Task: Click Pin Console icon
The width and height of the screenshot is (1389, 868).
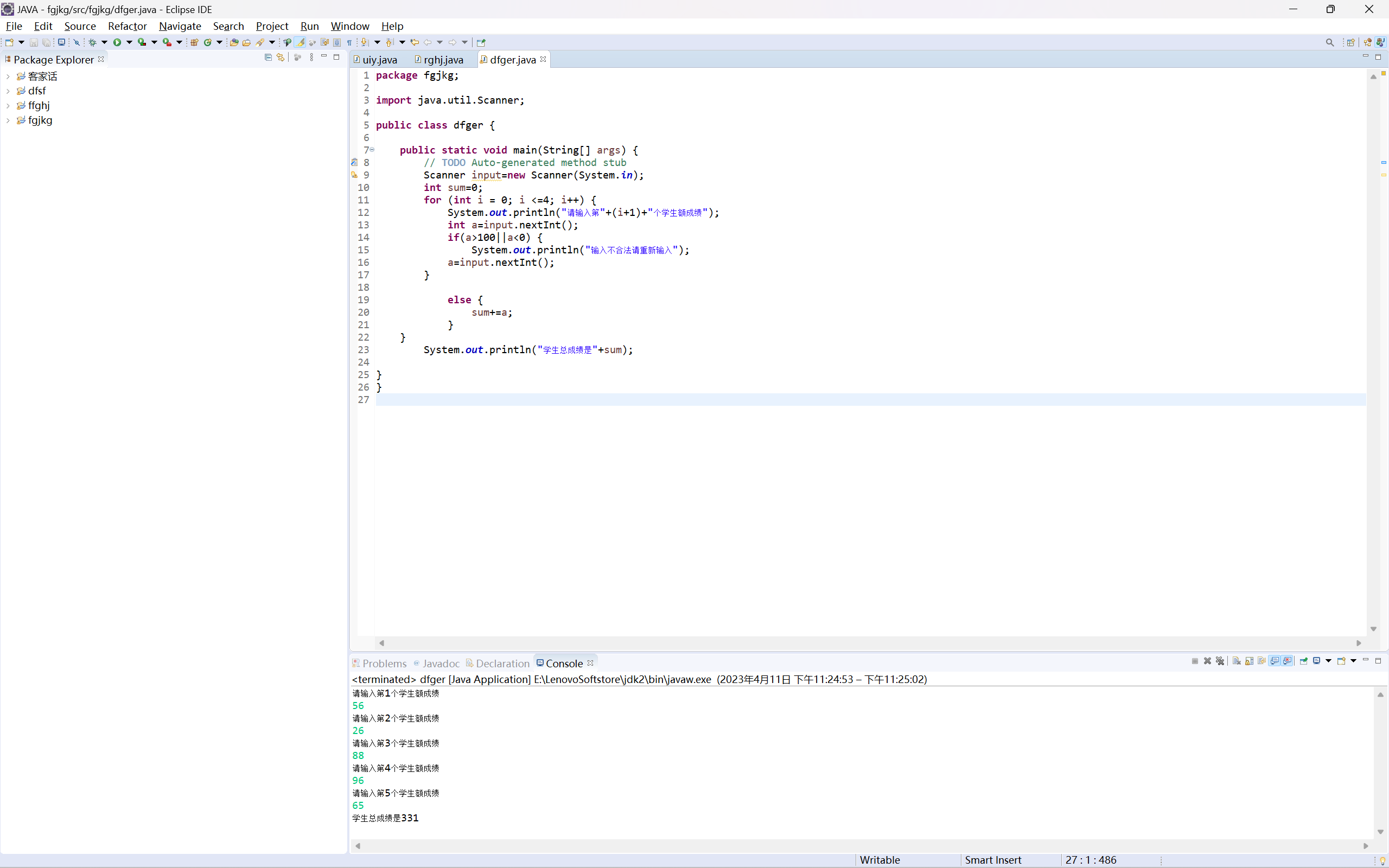Action: 1303,661
